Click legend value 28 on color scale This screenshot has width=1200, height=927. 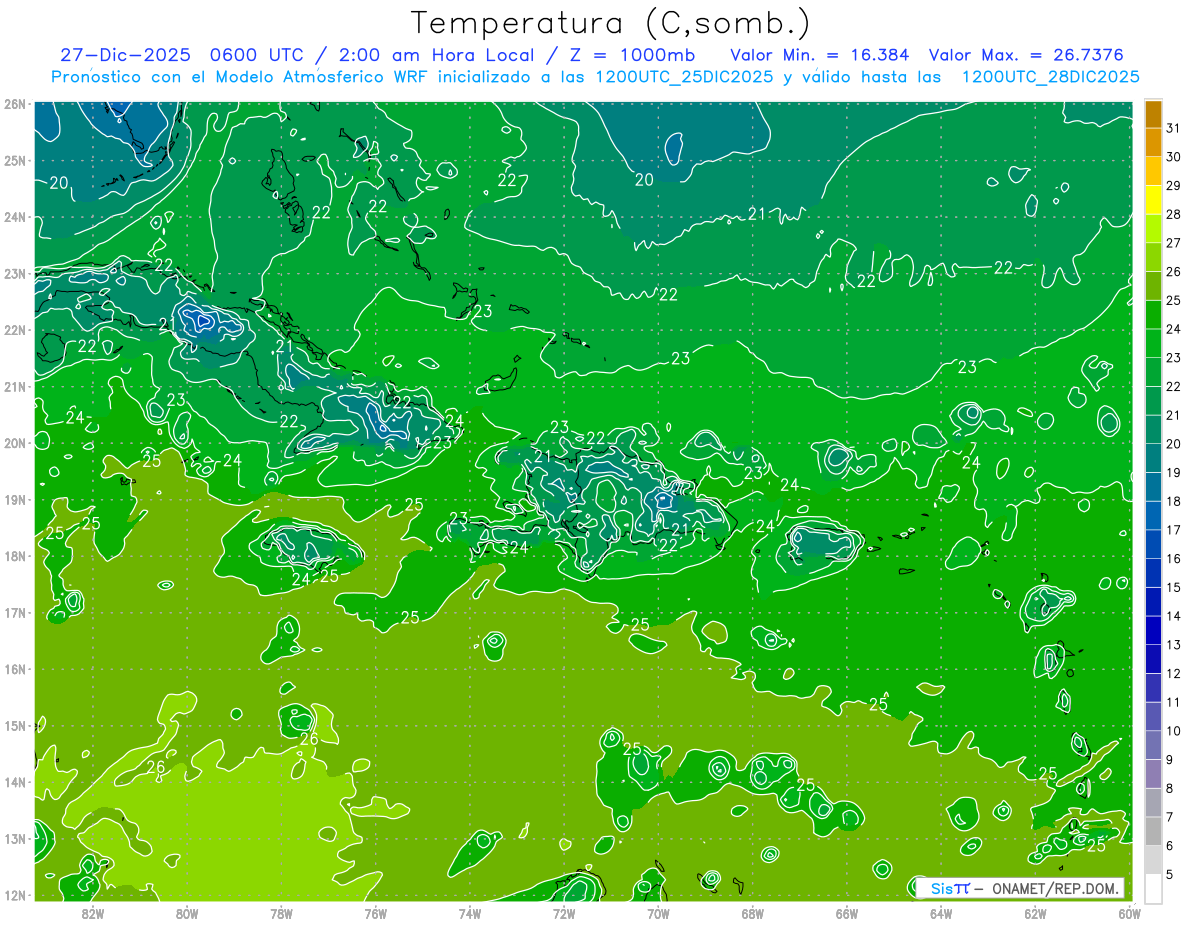click(1173, 213)
